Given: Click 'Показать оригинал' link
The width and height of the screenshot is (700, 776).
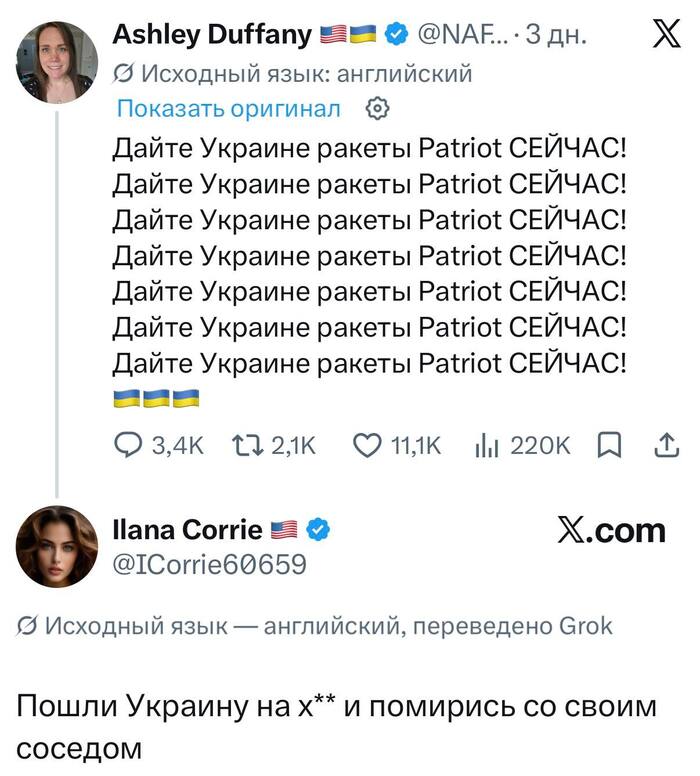Looking at the screenshot, I should (229, 108).
